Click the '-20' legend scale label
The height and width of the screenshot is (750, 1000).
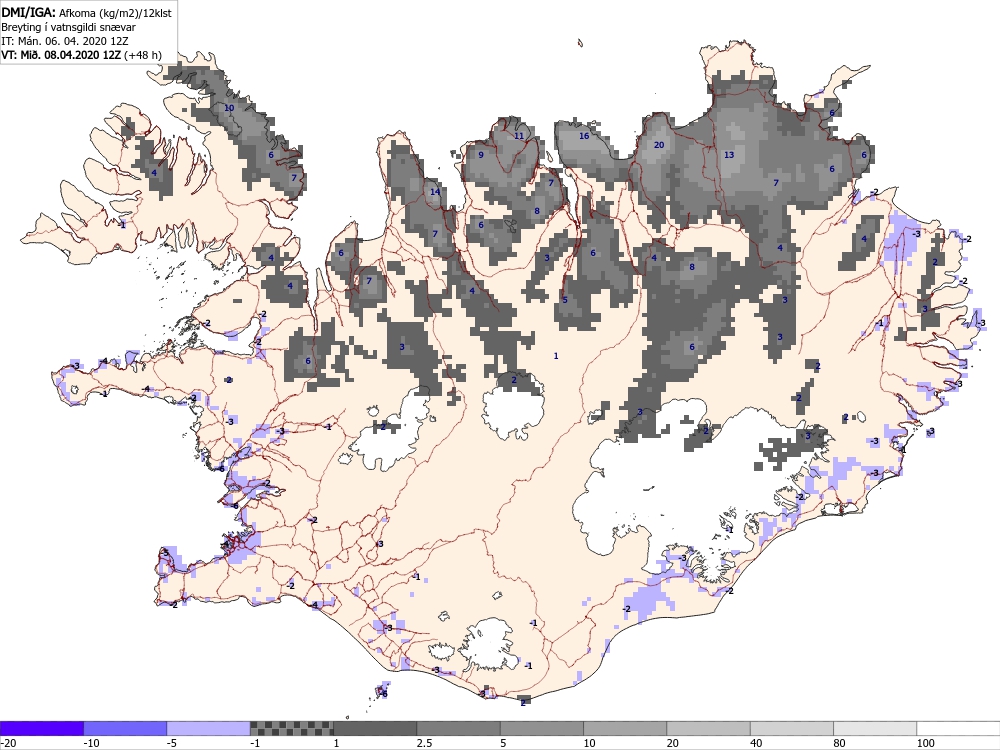[8, 743]
